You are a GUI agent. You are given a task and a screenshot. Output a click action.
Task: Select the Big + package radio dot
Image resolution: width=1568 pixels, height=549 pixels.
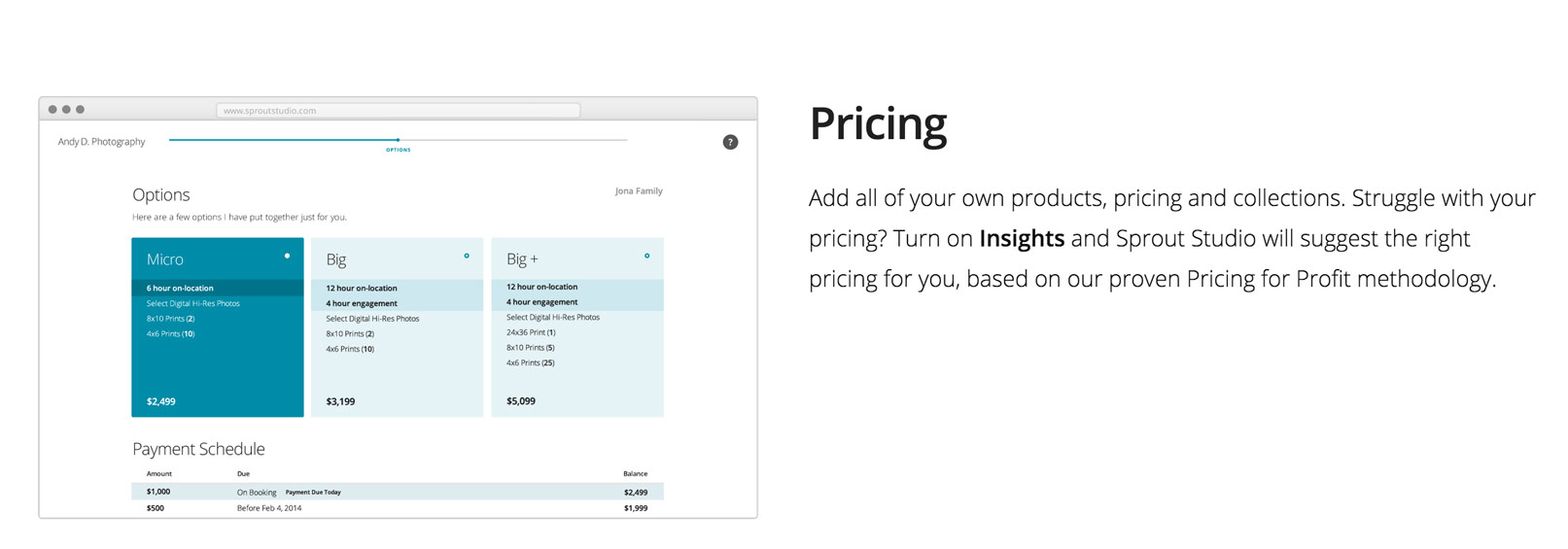[x=646, y=256]
